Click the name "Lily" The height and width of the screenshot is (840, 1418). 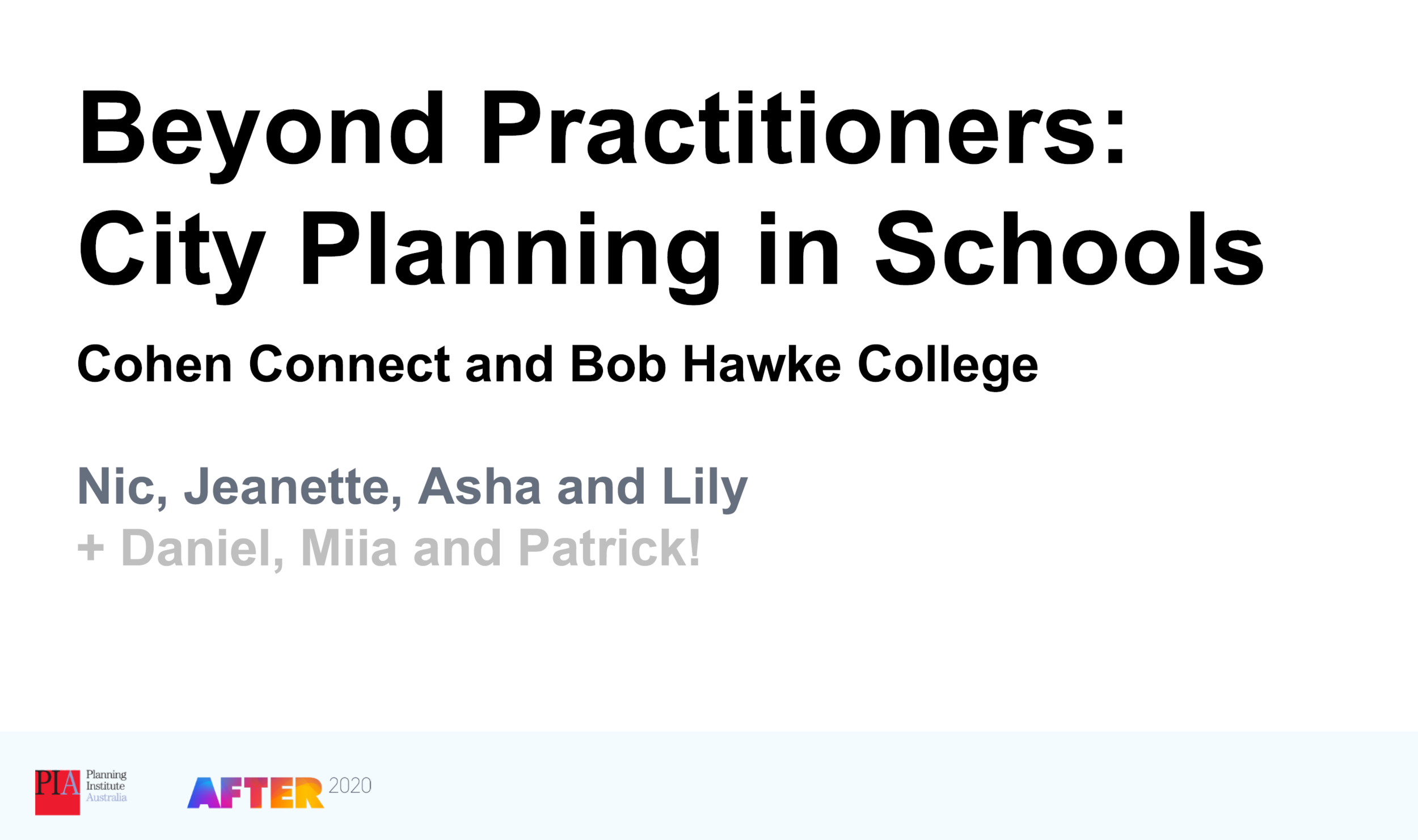704,486
